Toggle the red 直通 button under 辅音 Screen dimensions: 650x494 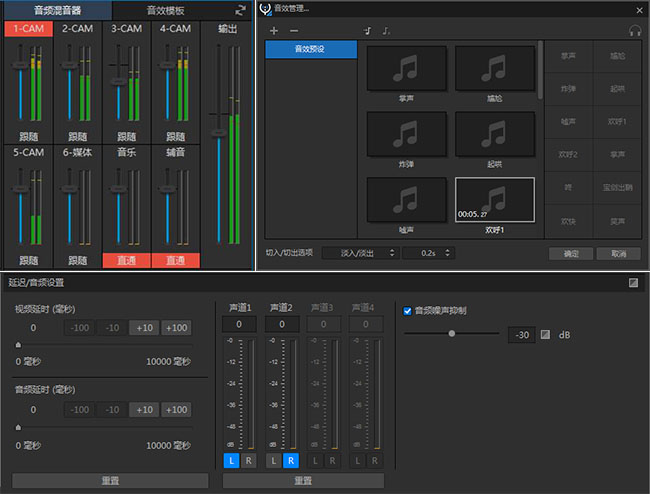tap(175, 260)
